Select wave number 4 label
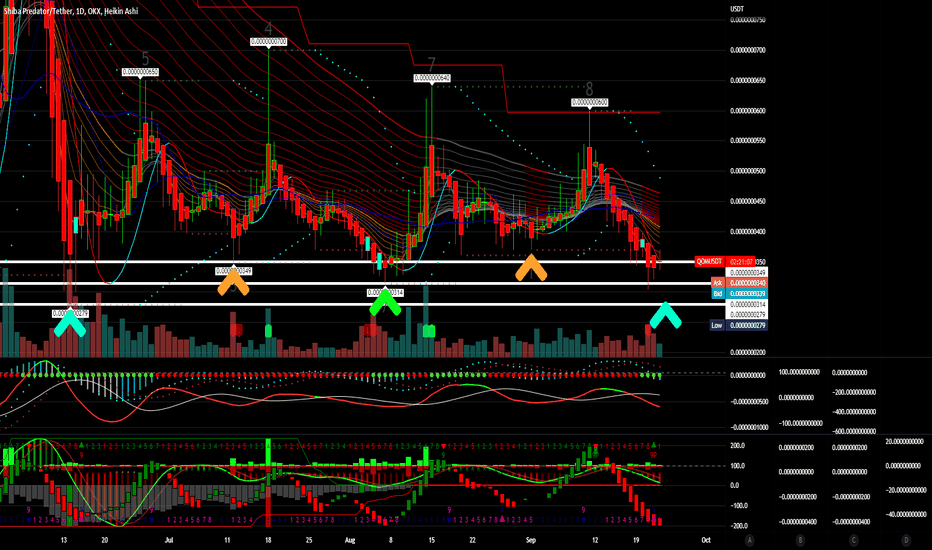The height and width of the screenshot is (550, 932). (x=269, y=28)
